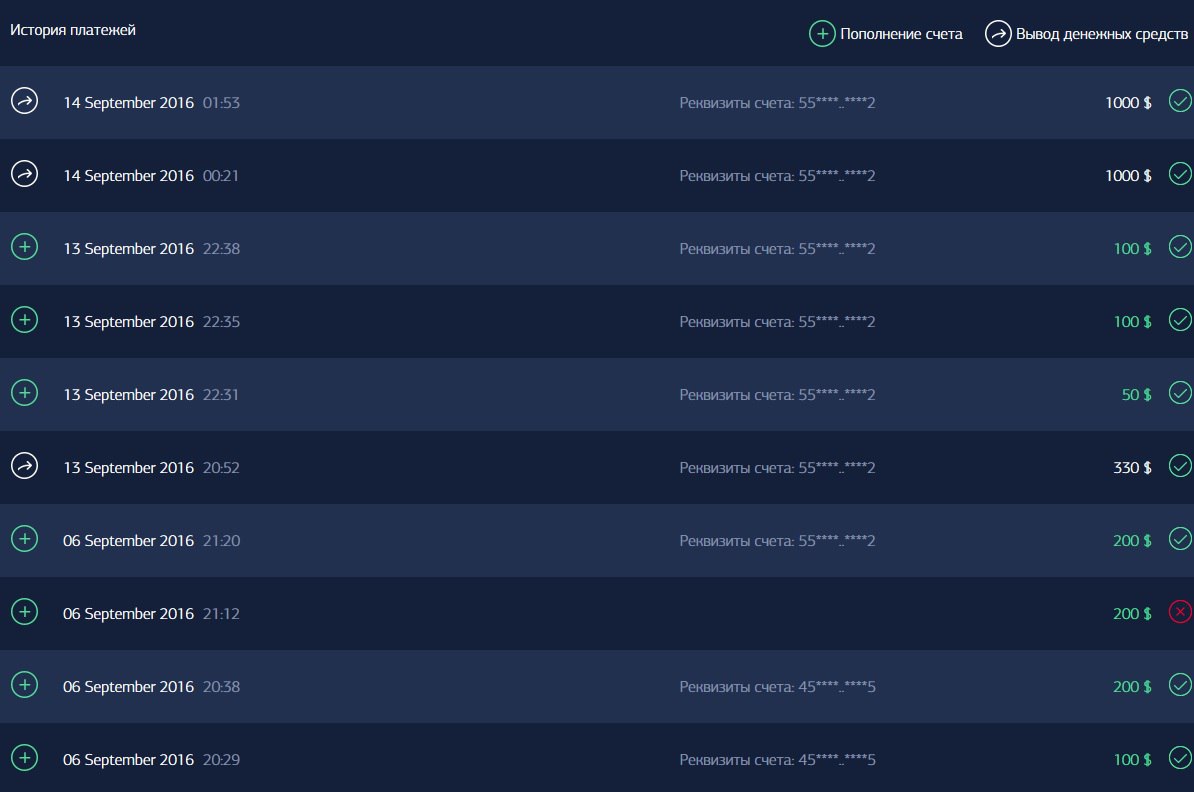1194x792 pixels.
Task: Click account details 55****..****2 at 22:38
Action: pyautogui.click(x=777, y=249)
